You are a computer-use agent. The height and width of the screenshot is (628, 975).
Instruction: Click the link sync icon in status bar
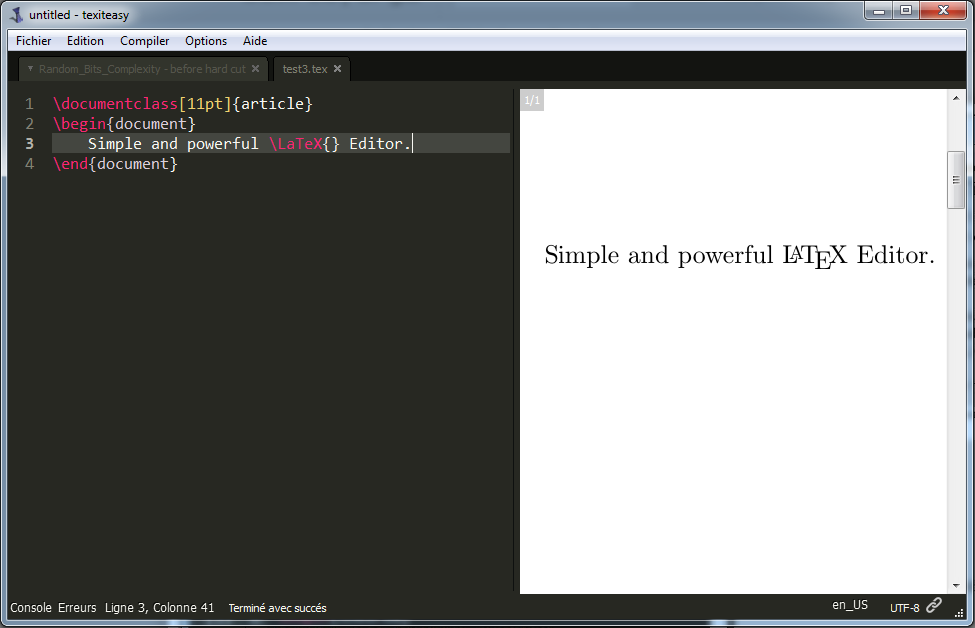tap(934, 606)
